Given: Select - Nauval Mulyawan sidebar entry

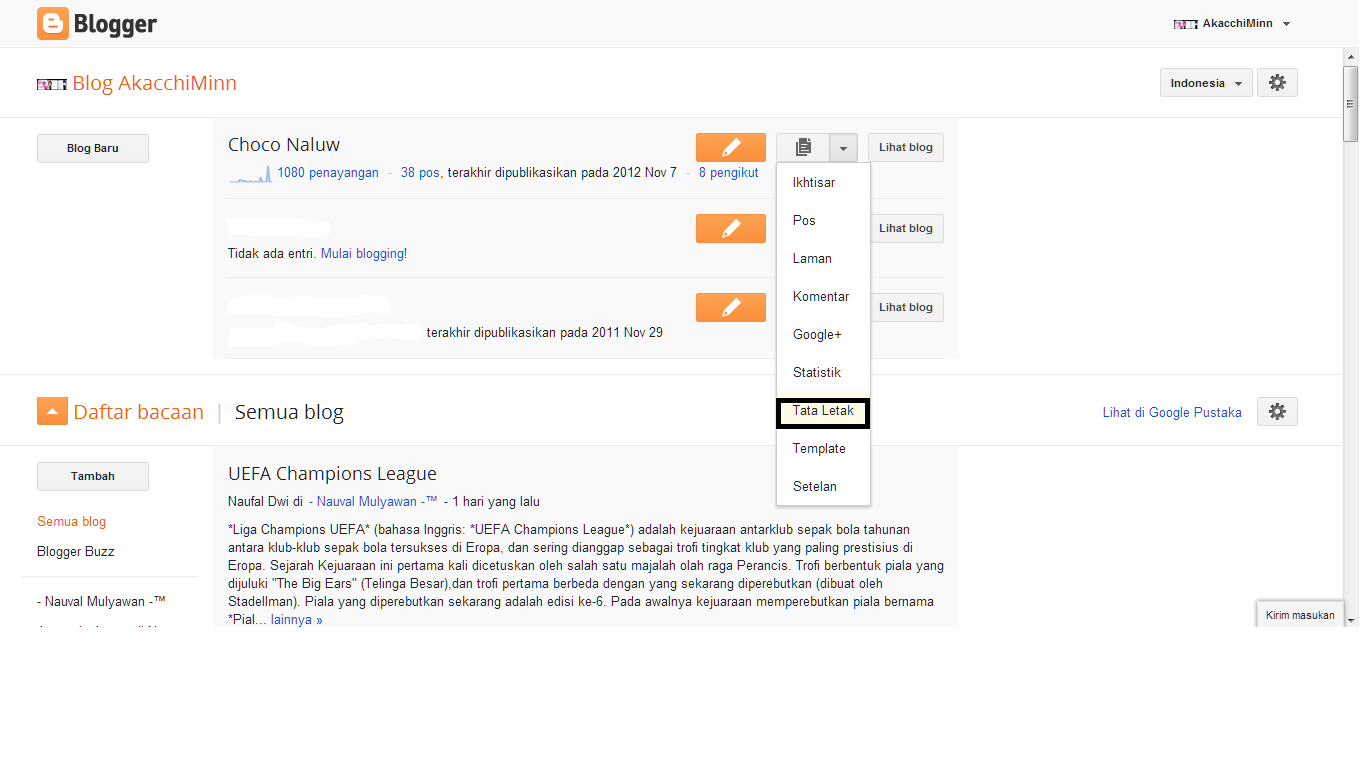Looking at the screenshot, I should [101, 602].
